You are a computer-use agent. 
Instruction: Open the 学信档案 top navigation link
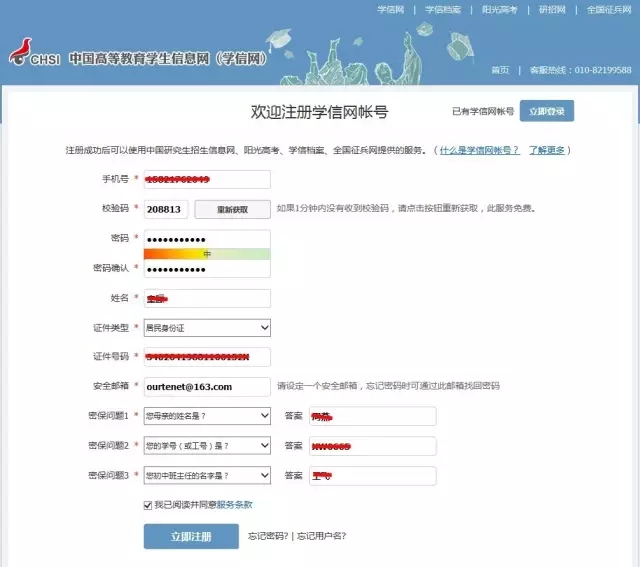pos(443,10)
